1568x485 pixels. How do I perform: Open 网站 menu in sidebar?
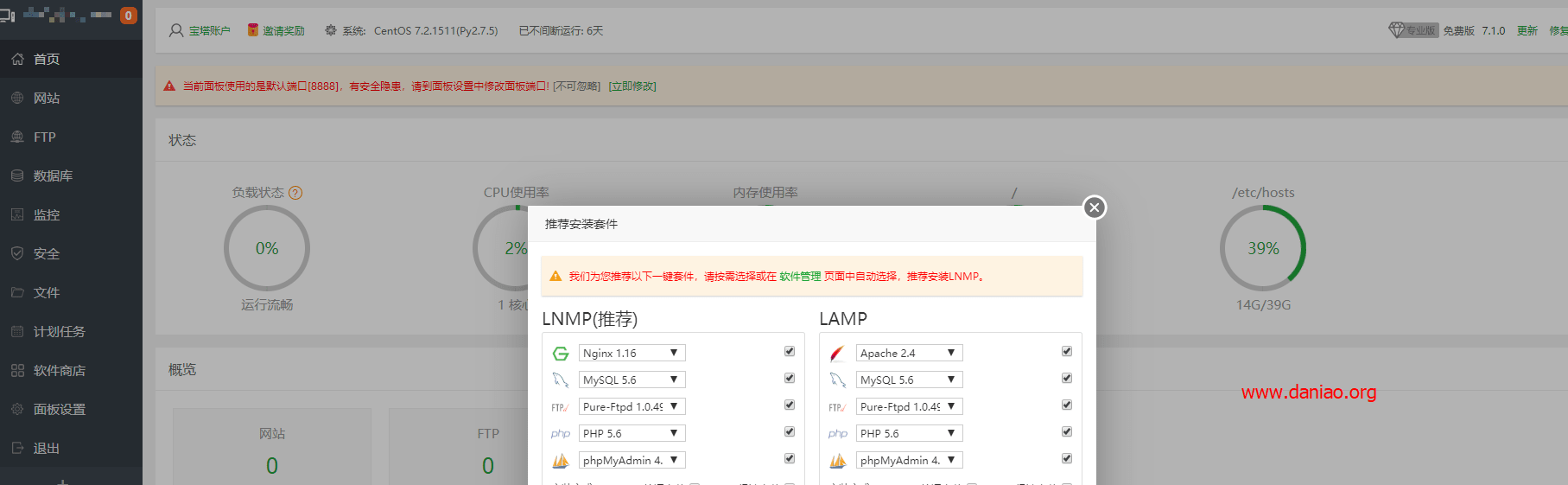(x=71, y=98)
